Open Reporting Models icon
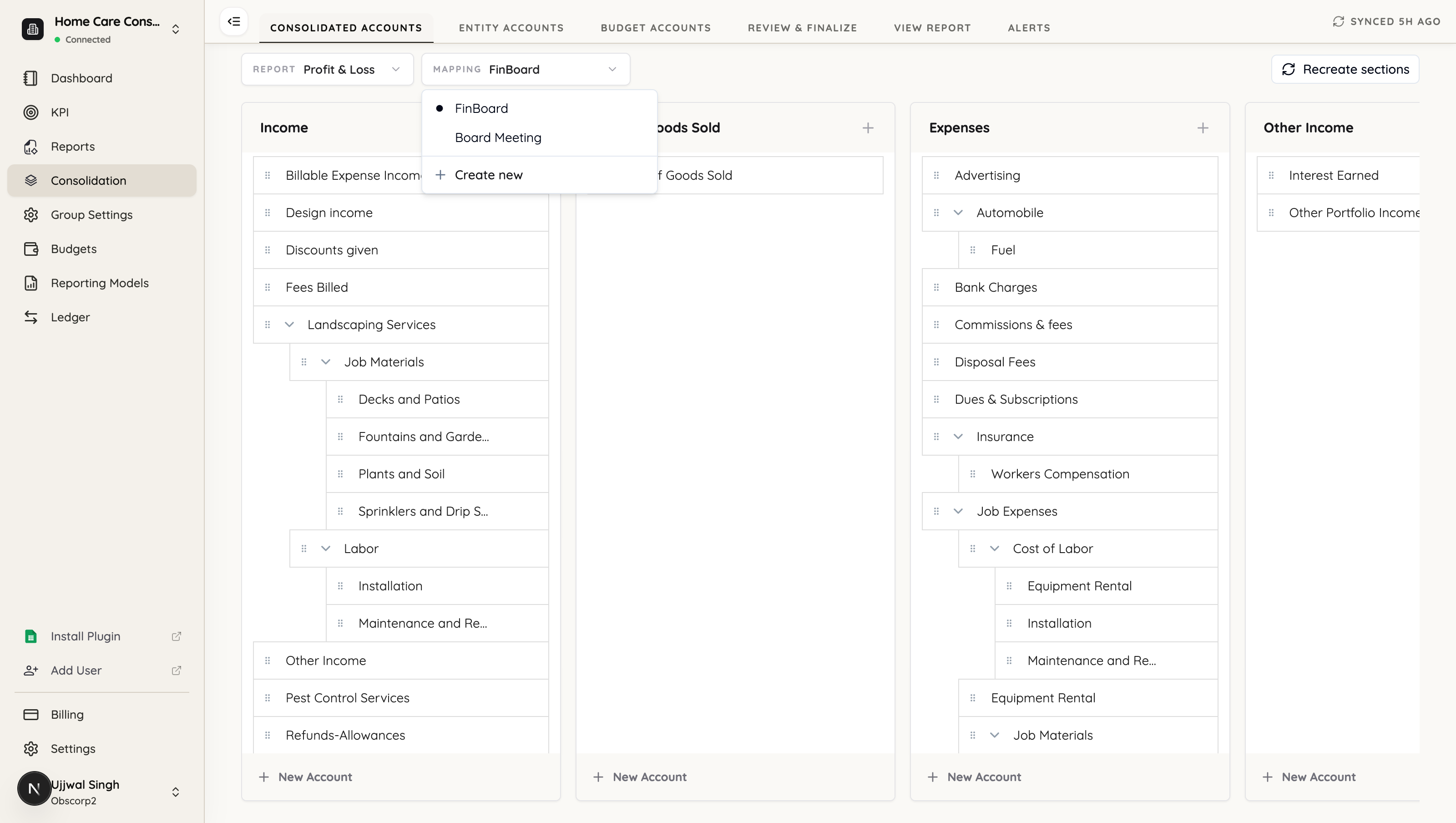Image resolution: width=1456 pixels, height=823 pixels. [x=31, y=283]
